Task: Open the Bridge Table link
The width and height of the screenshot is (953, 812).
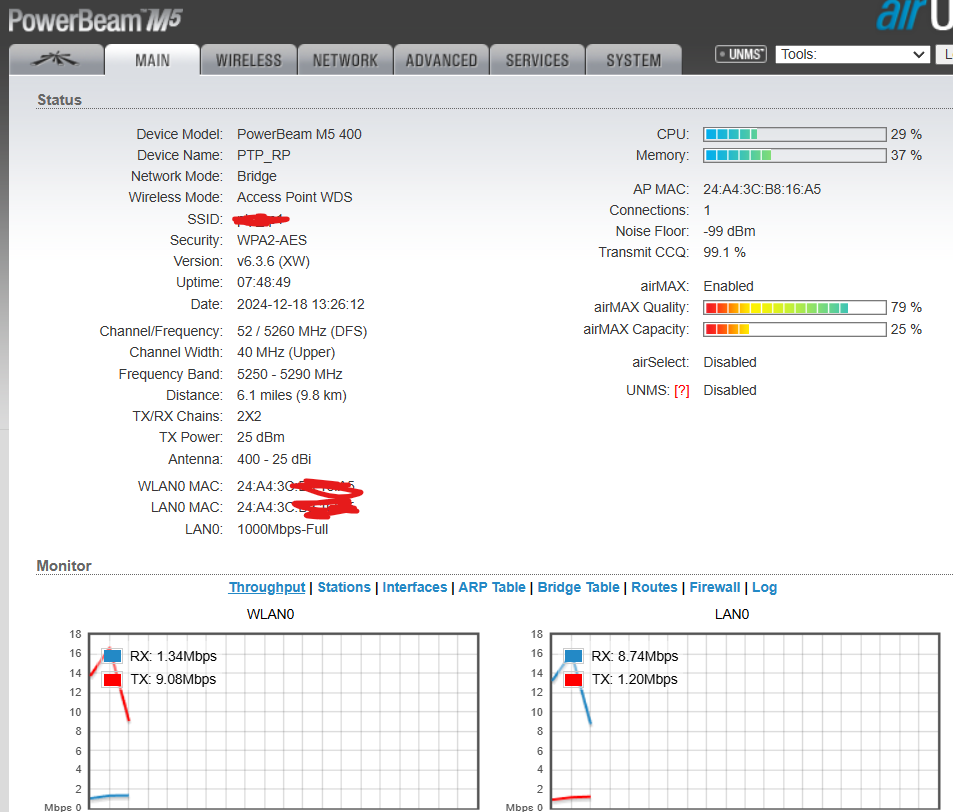Action: click(x=579, y=587)
